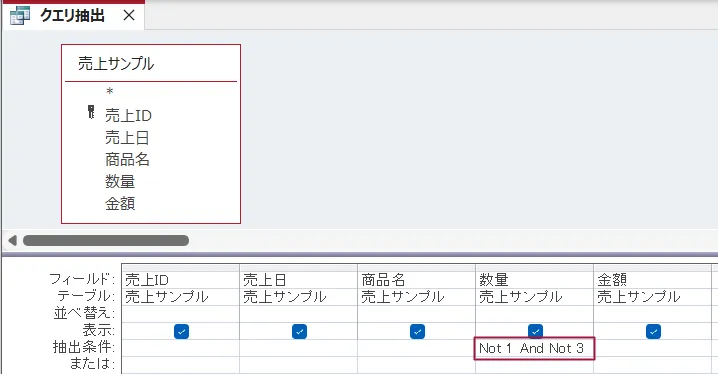Click the または cell for 数量
This screenshot has height=374, width=718.
coord(535,366)
